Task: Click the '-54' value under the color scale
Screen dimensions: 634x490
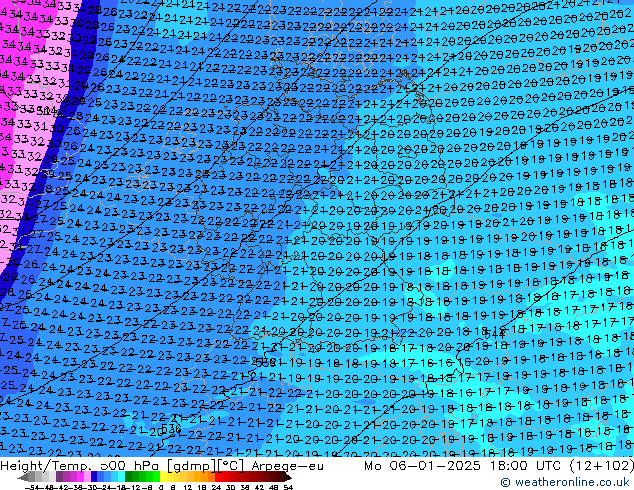Action: tap(31, 487)
